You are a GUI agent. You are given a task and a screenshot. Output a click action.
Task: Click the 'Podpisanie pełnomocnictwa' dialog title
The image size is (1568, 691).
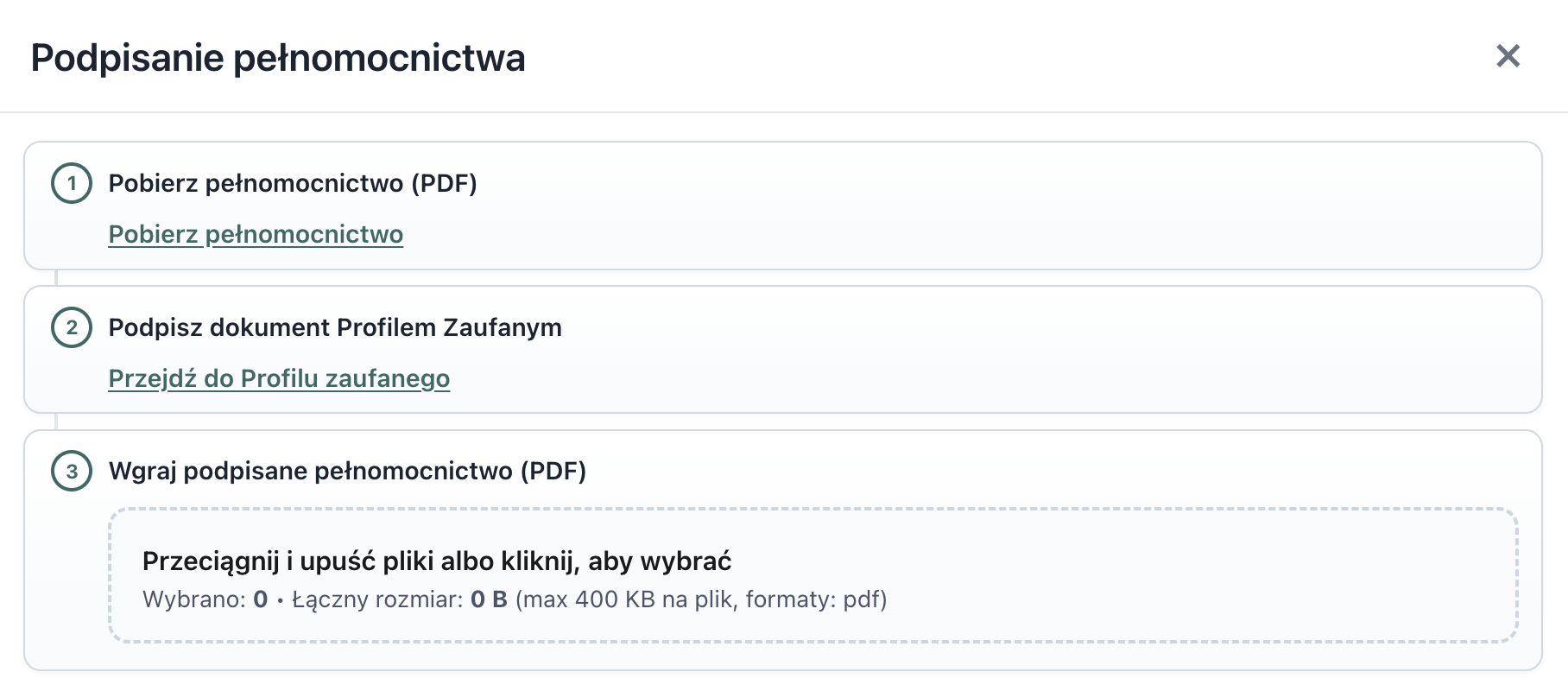[x=278, y=58]
